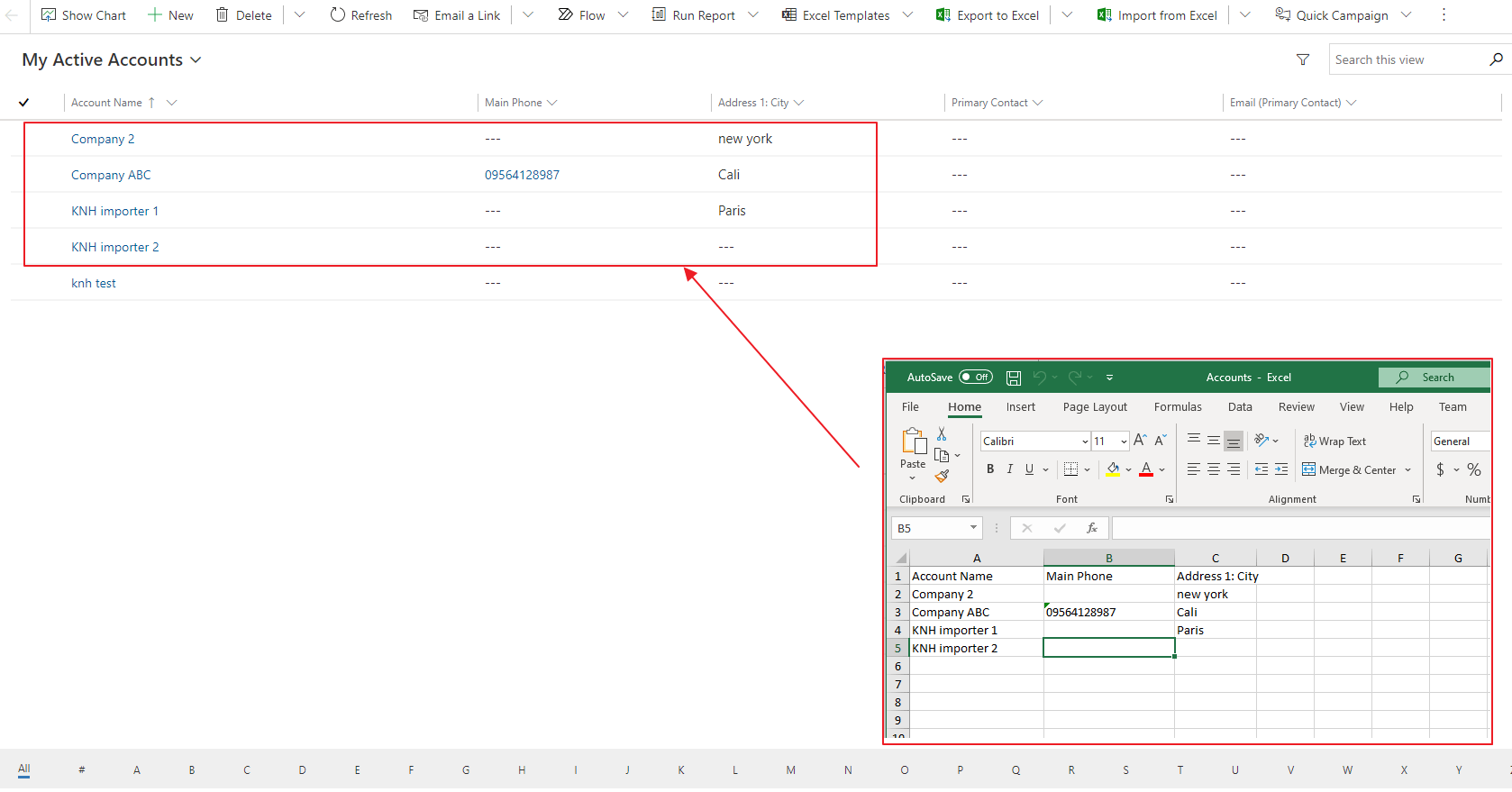The width and height of the screenshot is (1512, 792).
Task: Click Decrease Indent in Excel ribbon
Action: (1262, 469)
